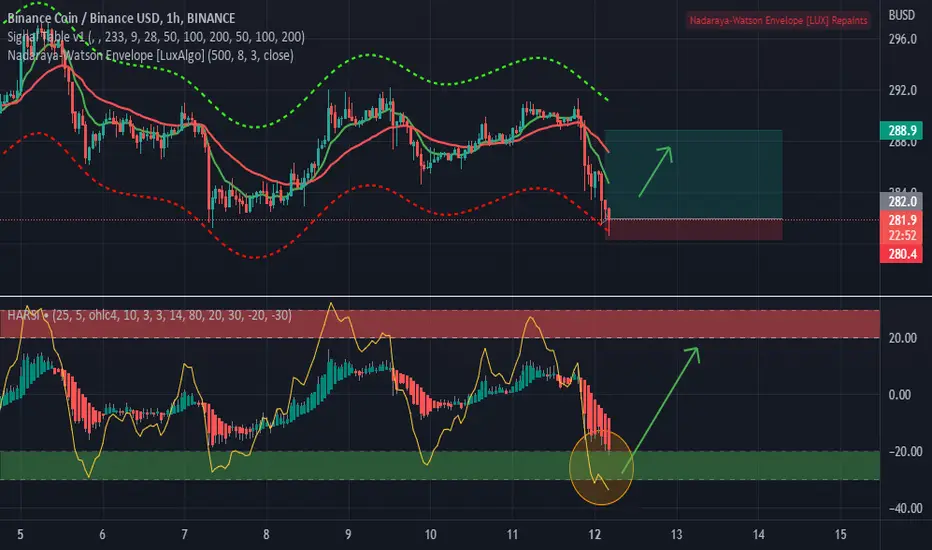Image resolution: width=932 pixels, height=550 pixels.
Task: Click date 10 on the time axis
Action: point(430,535)
